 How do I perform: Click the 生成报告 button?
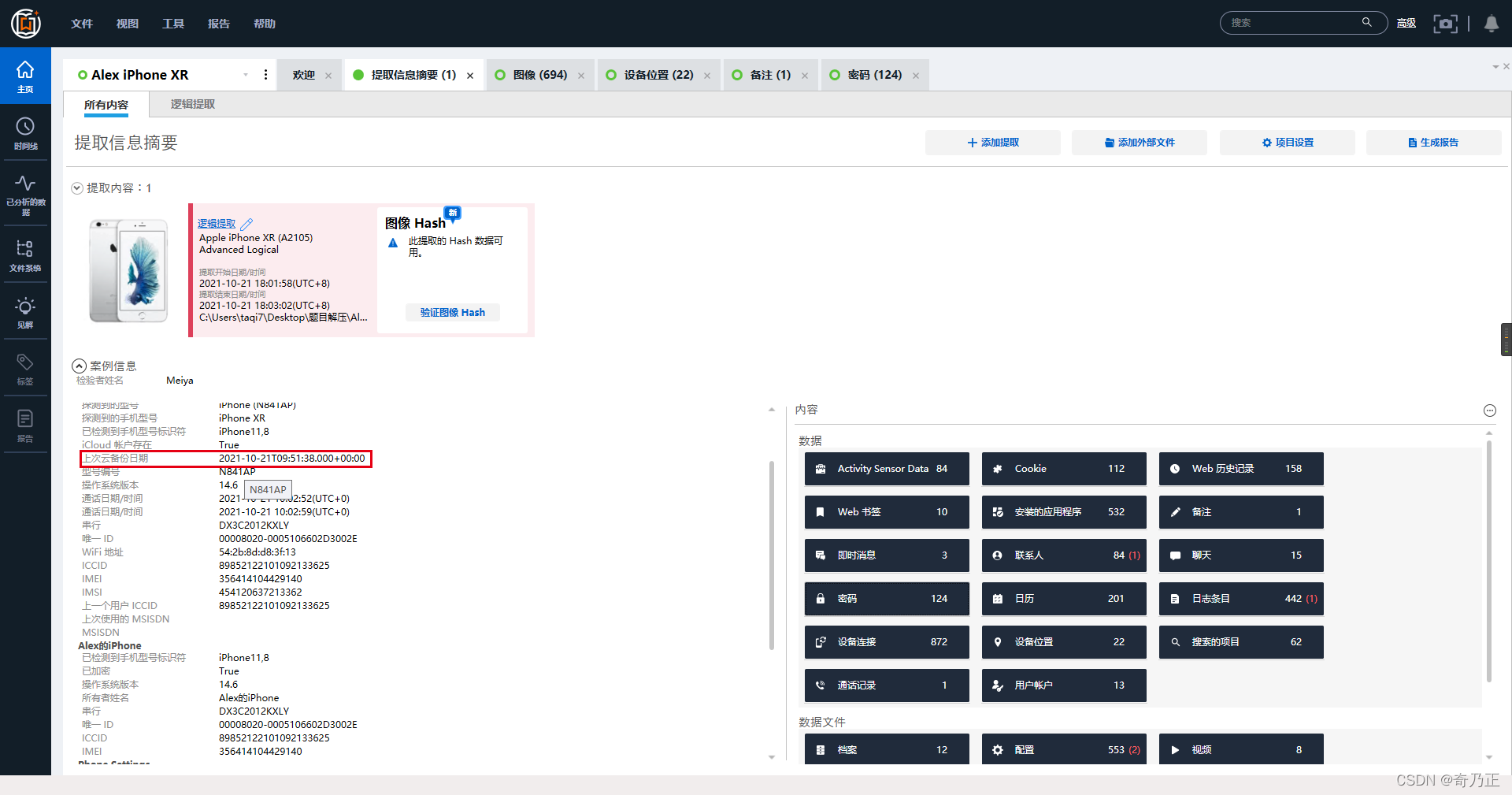(x=1434, y=143)
